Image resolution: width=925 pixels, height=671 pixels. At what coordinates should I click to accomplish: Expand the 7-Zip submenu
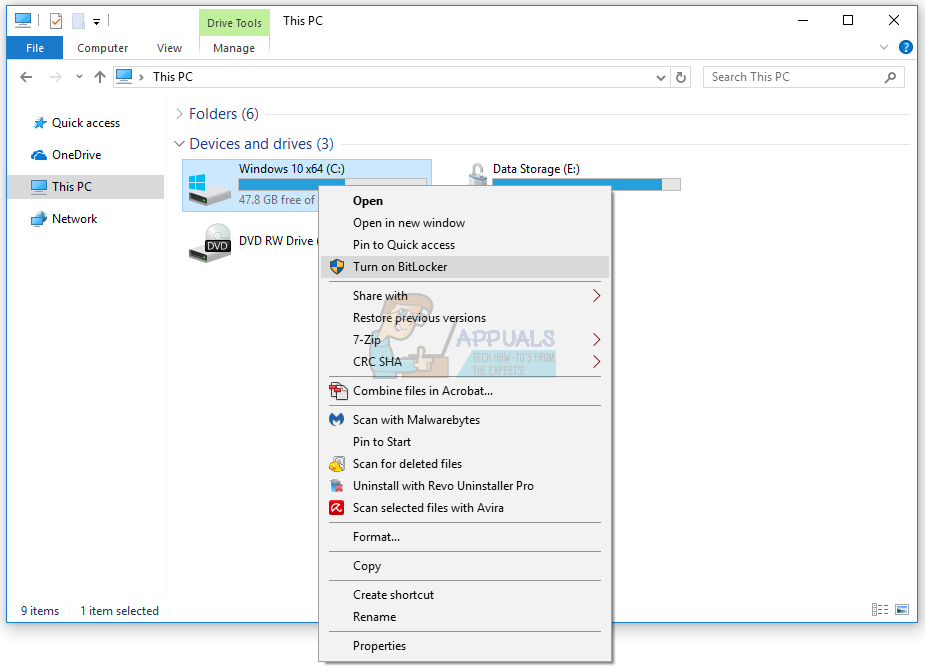pos(465,340)
